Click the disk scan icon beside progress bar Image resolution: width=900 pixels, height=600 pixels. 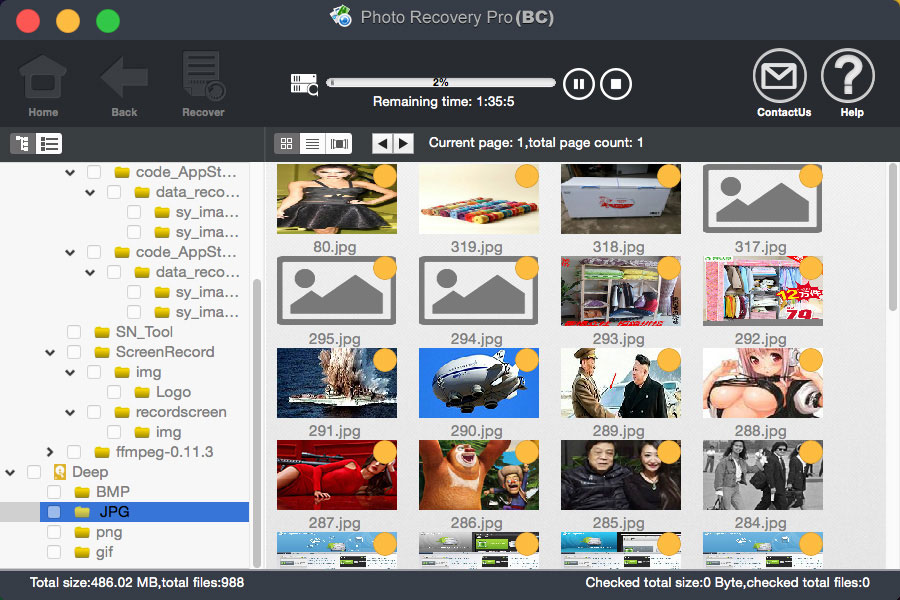[304, 84]
